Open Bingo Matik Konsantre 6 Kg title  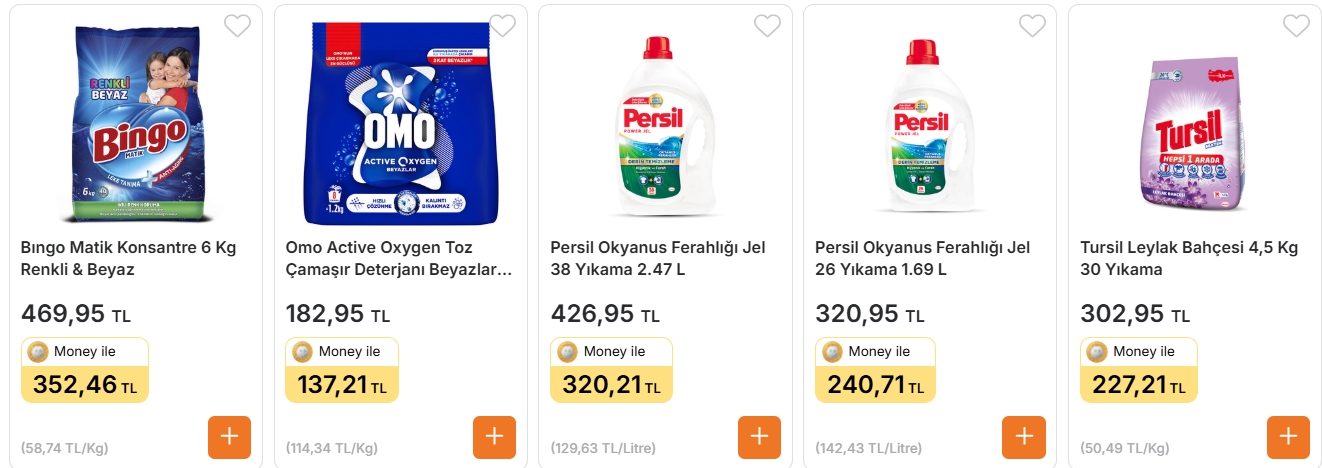(128, 258)
